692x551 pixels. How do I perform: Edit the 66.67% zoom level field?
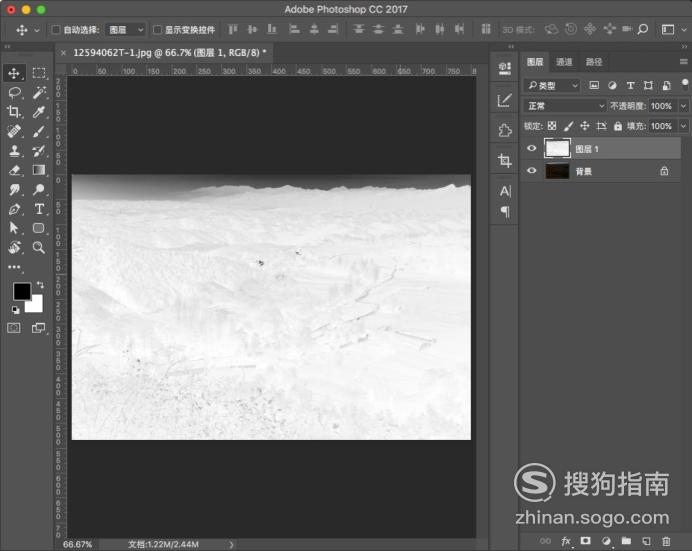click(78, 545)
